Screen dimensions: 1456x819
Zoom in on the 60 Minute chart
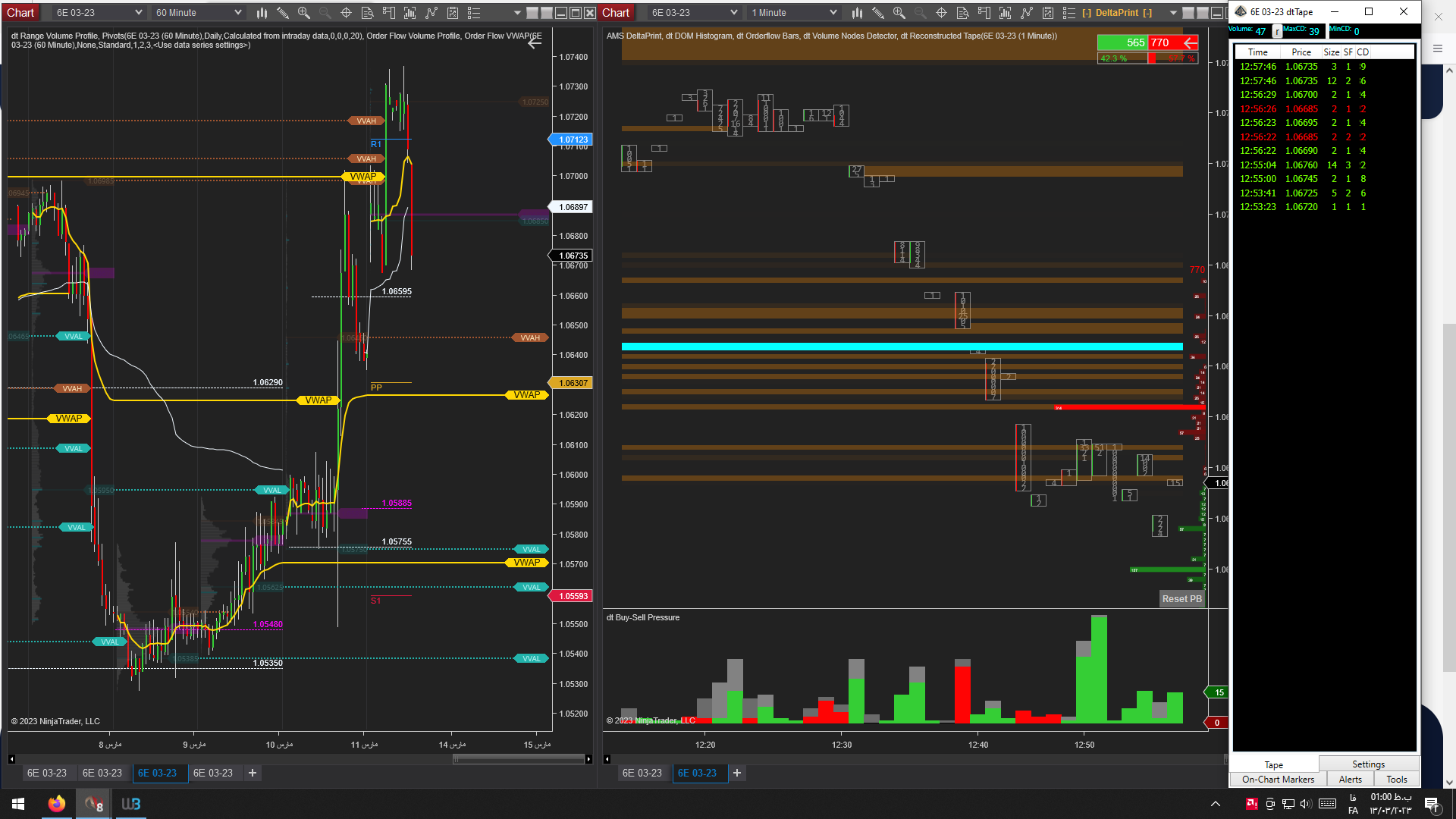coord(304,13)
